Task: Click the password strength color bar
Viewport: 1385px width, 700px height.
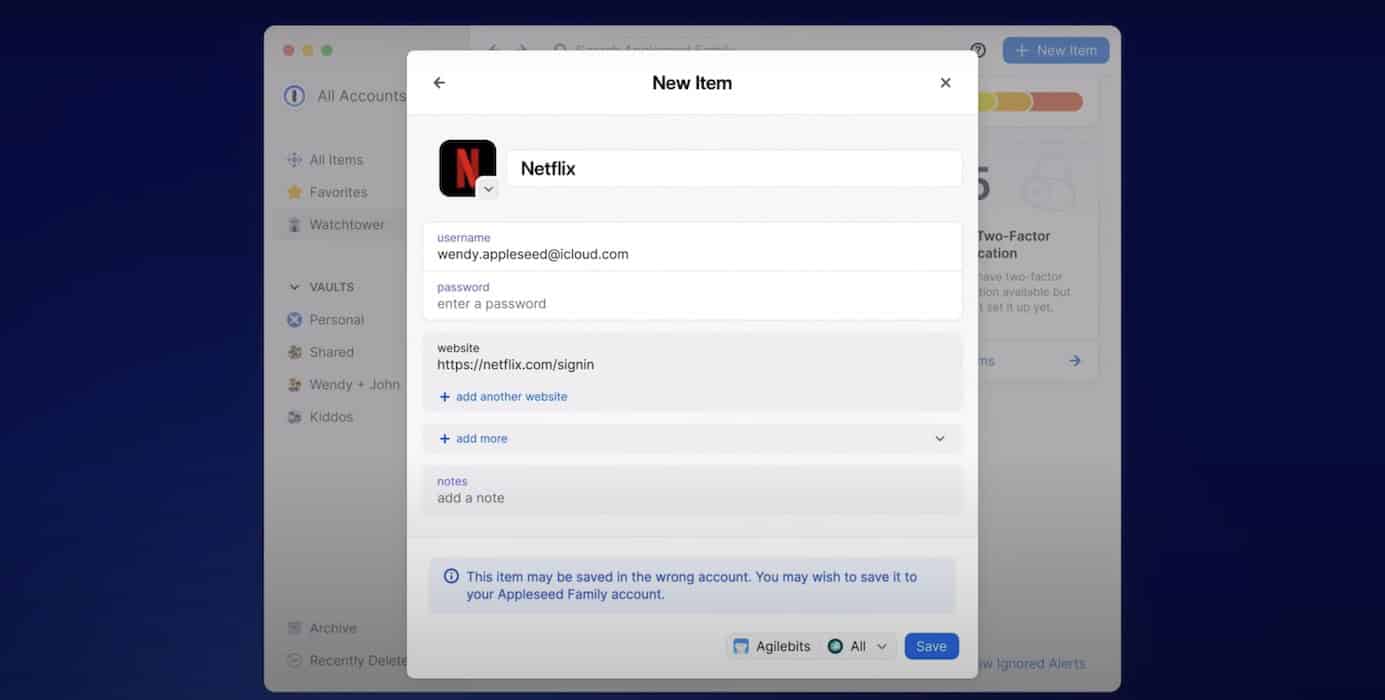Action: (1030, 102)
